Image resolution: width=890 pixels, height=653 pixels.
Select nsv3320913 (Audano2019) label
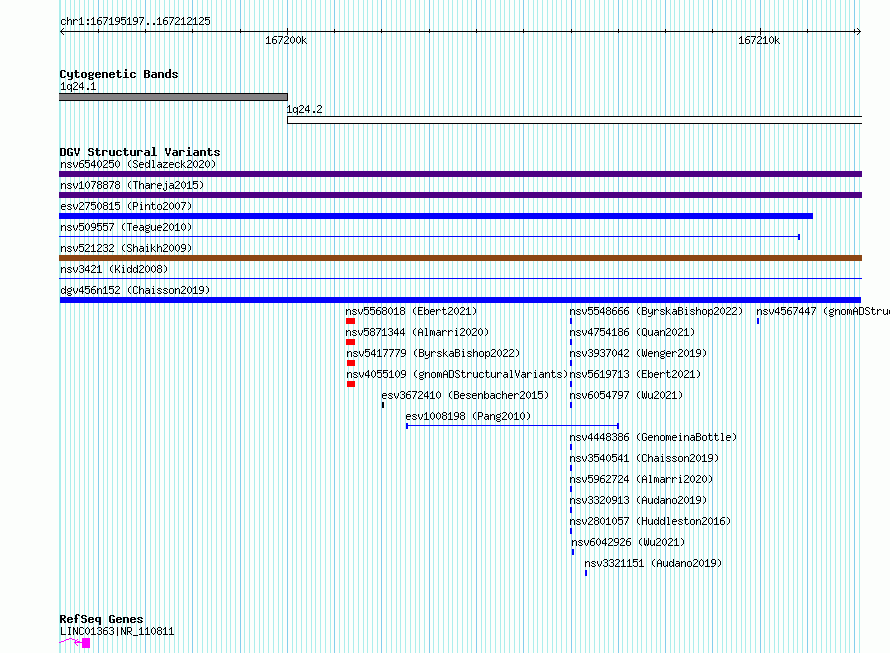tap(638, 500)
